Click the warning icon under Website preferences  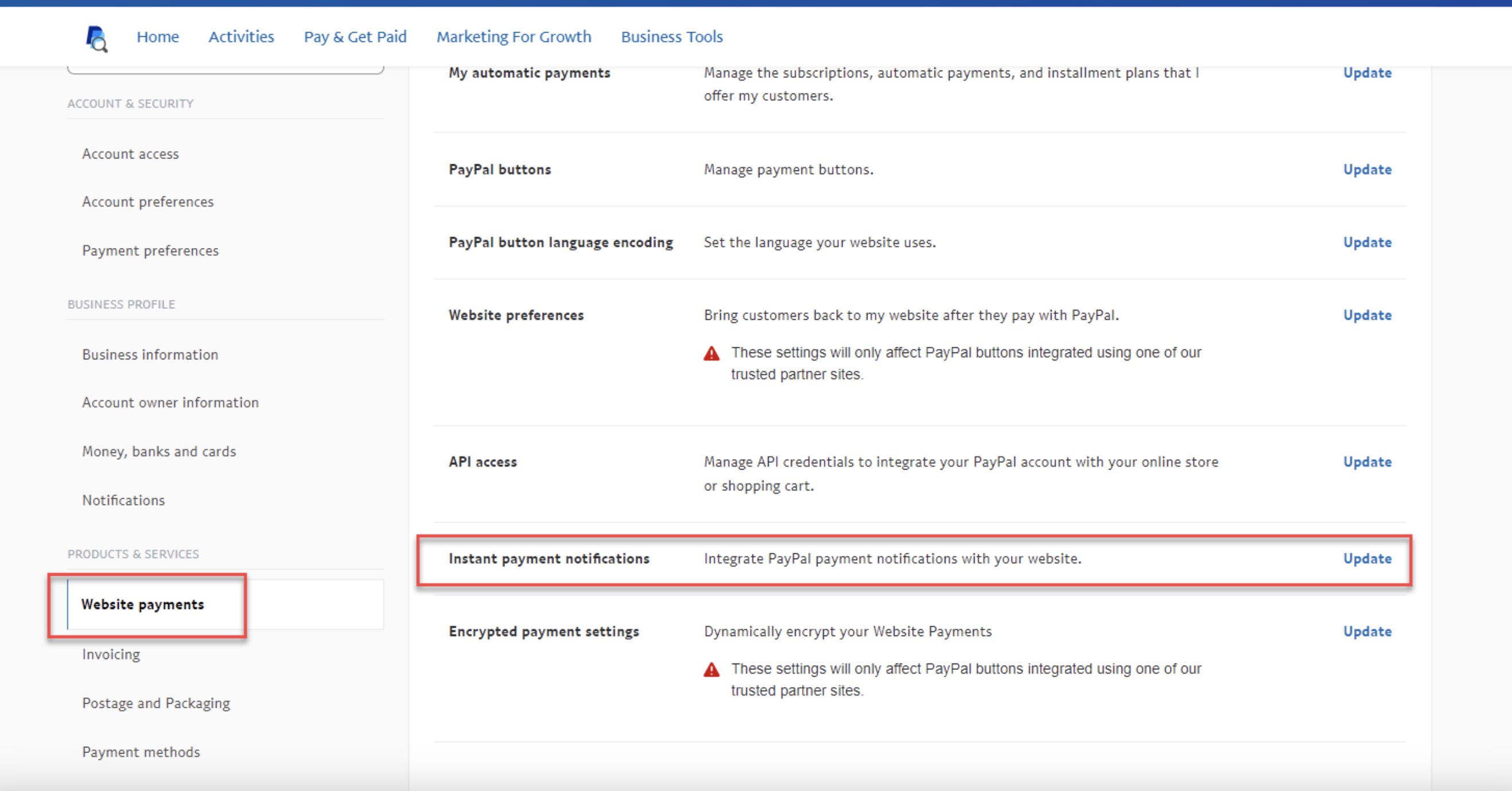(711, 353)
